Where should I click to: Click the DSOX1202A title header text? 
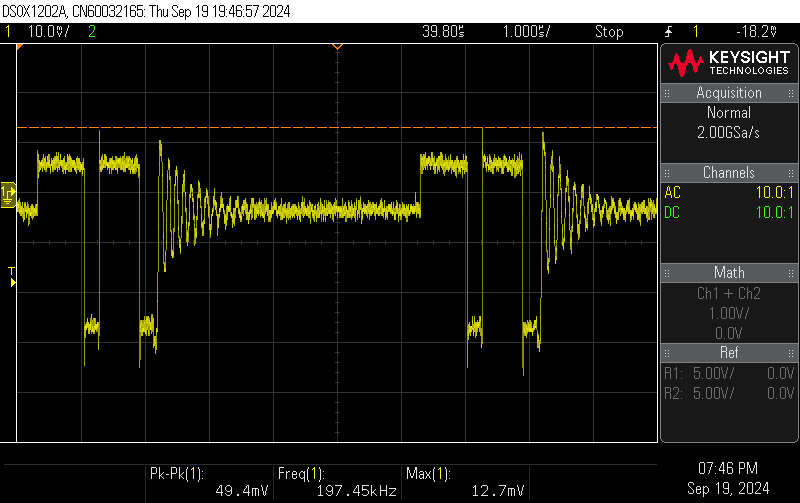[146, 11]
